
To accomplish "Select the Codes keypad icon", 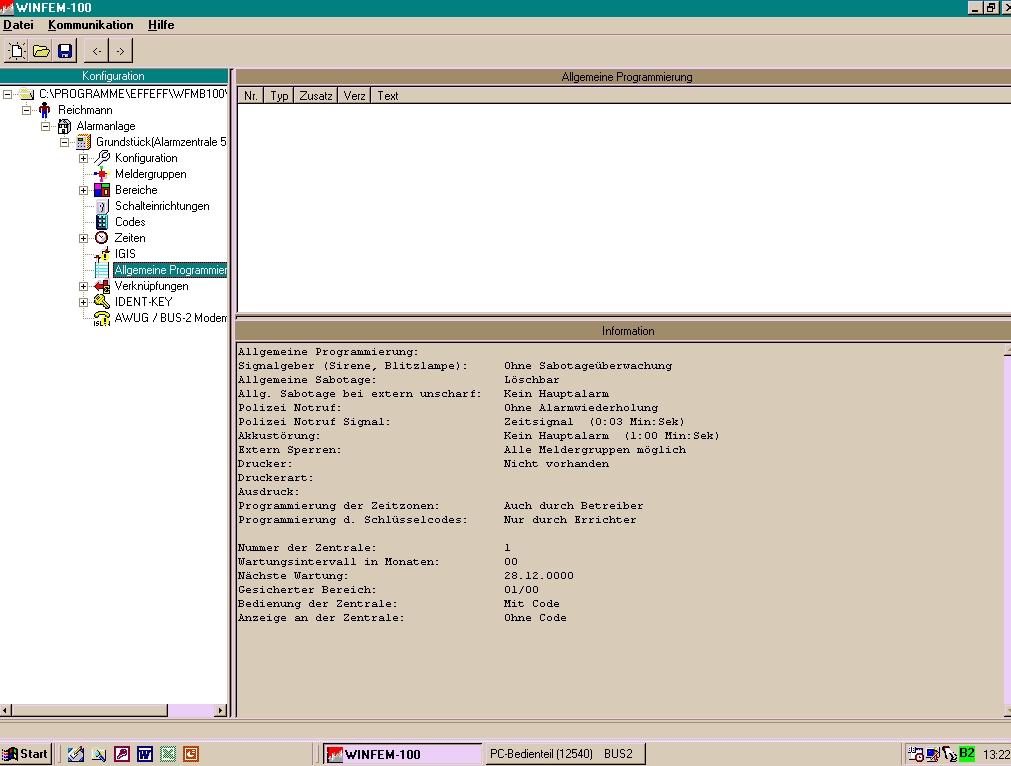I will point(102,222).
